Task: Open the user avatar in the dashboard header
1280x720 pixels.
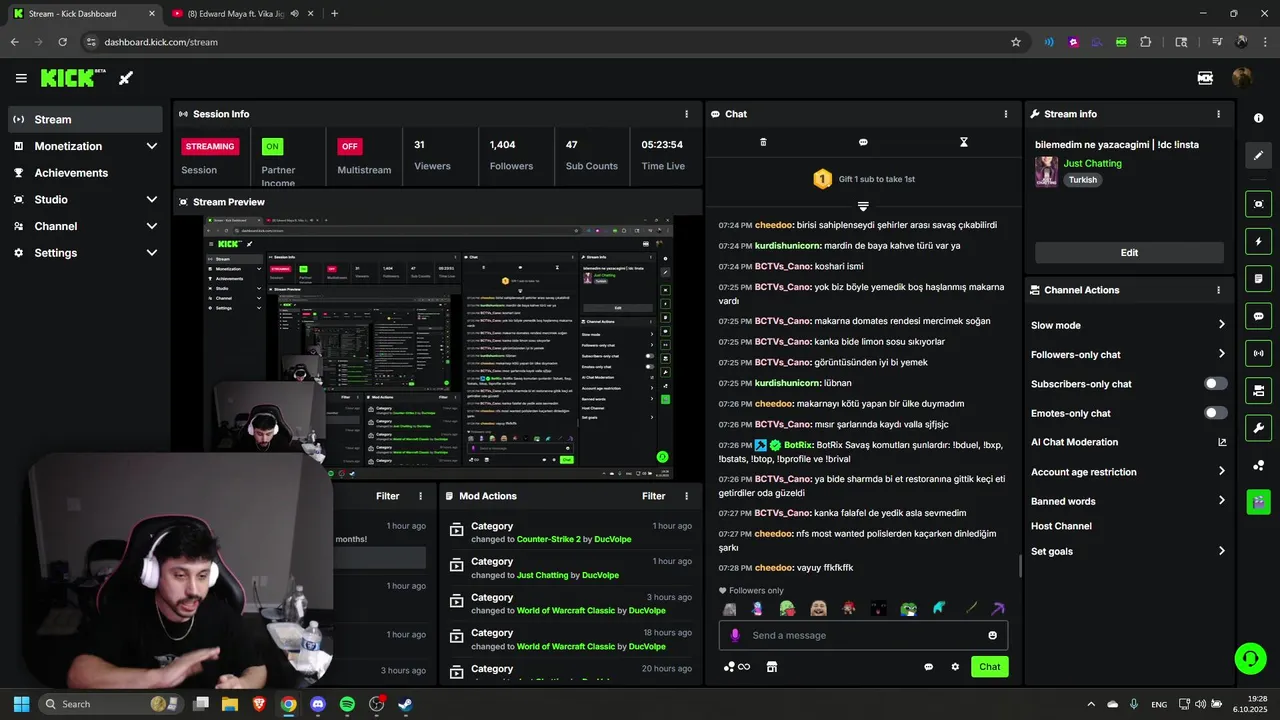Action: [1242, 78]
